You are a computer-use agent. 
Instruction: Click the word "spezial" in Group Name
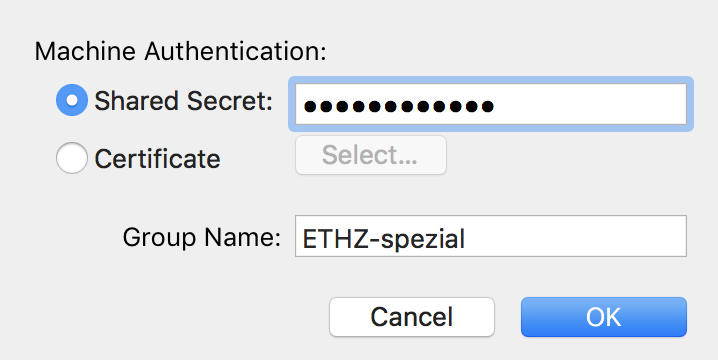423,239
